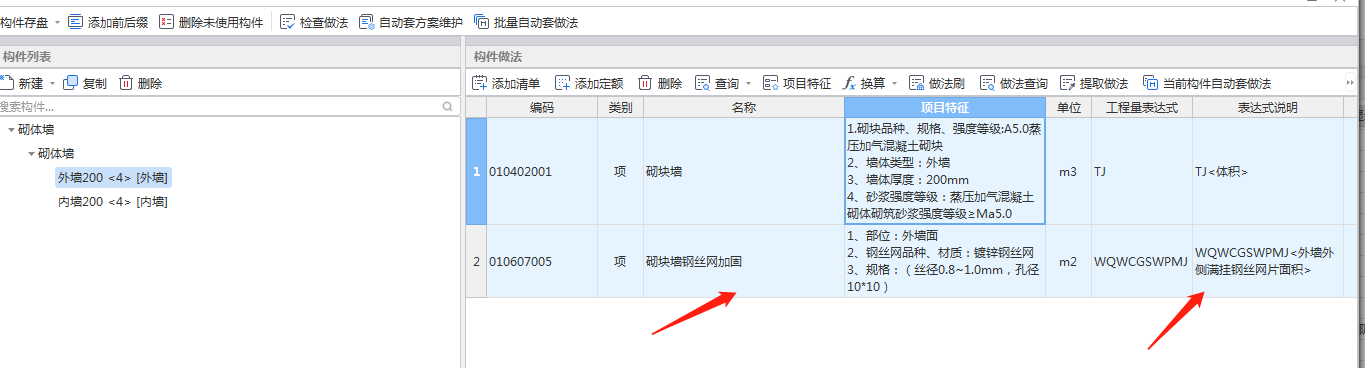The height and width of the screenshot is (368, 1365).
Task: Click the 编码 column header
Action: point(541,107)
